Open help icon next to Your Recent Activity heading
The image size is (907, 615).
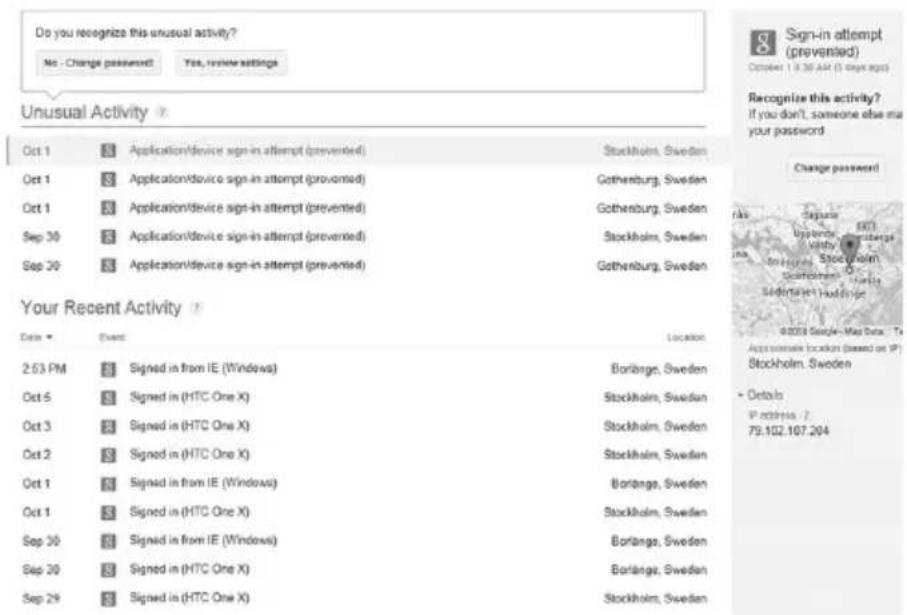pyautogui.click(x=196, y=308)
